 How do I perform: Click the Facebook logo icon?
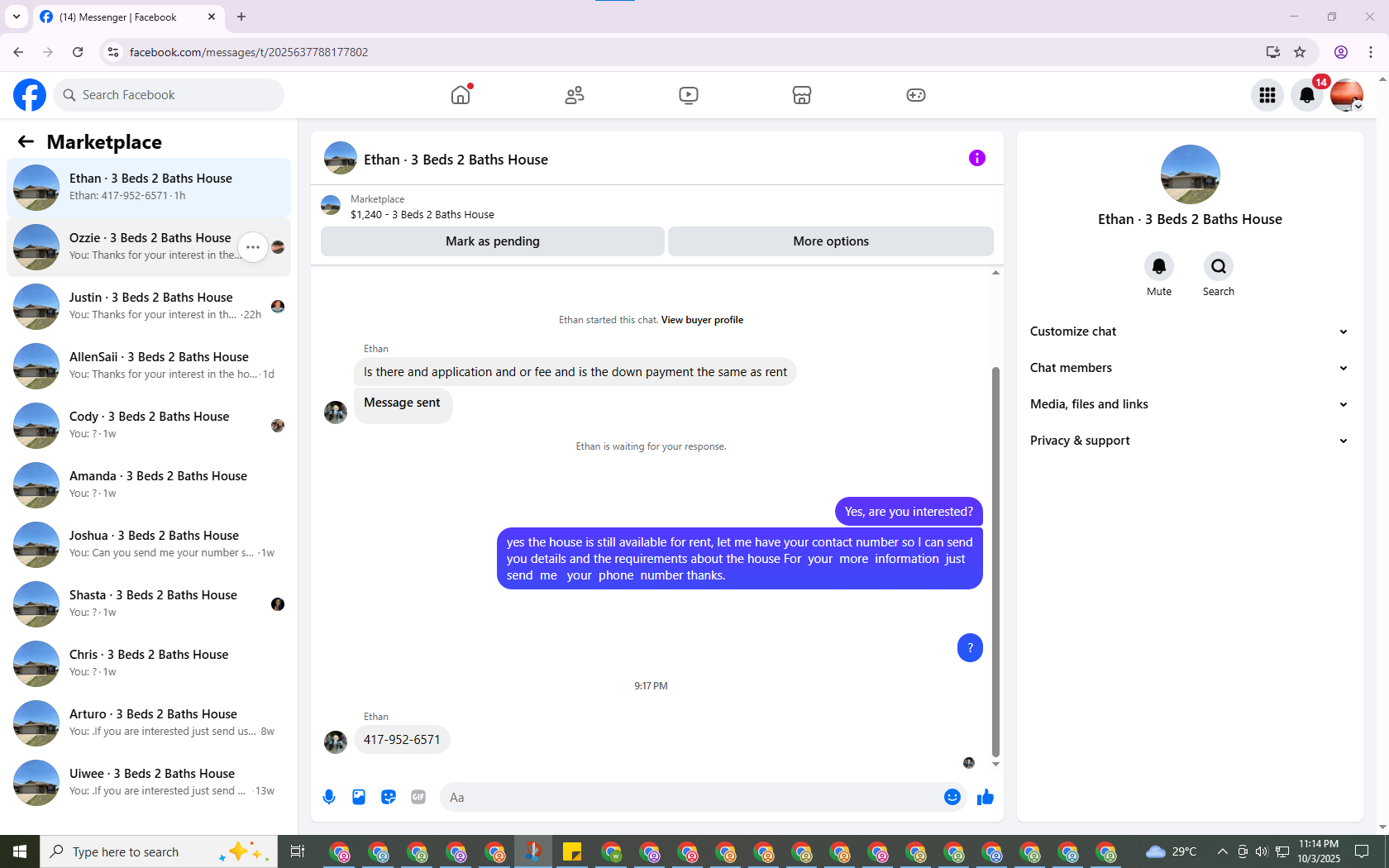(x=30, y=95)
